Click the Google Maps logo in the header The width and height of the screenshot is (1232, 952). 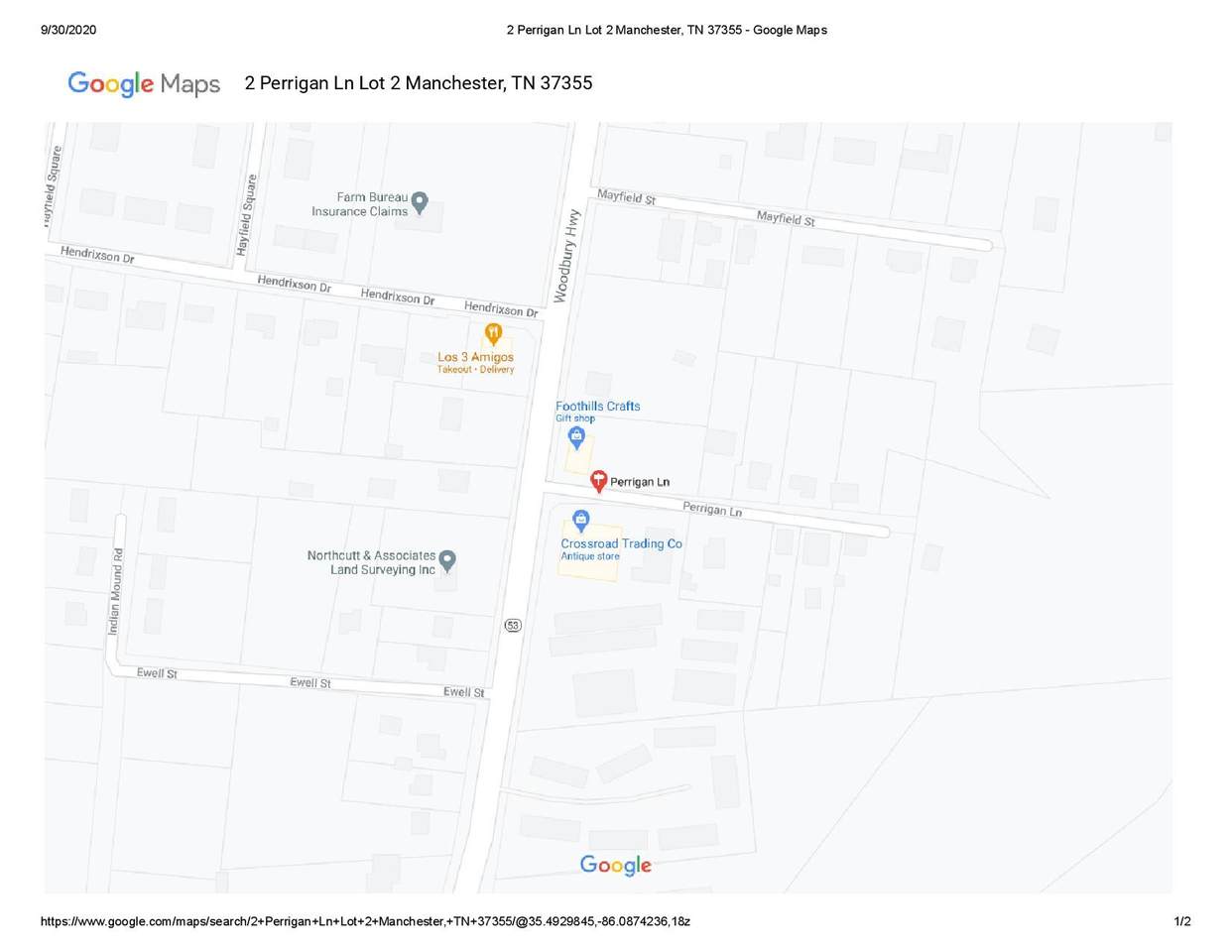(144, 84)
